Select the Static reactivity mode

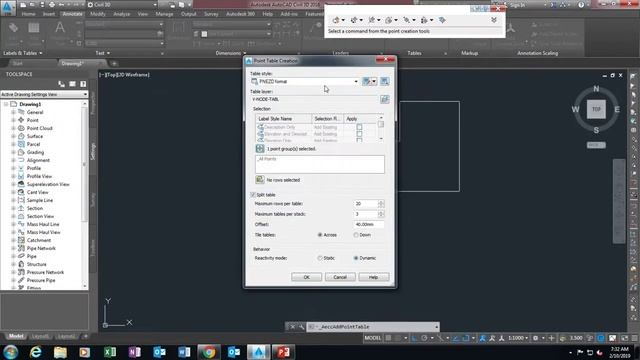(320, 258)
